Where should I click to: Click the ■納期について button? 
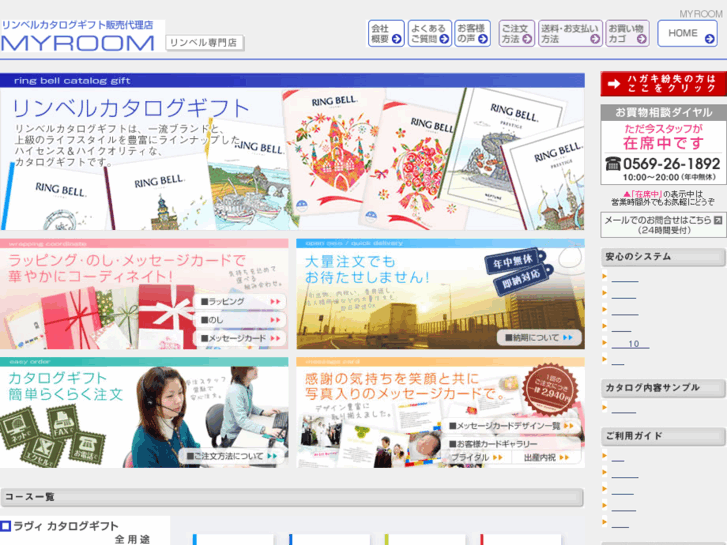(539, 338)
